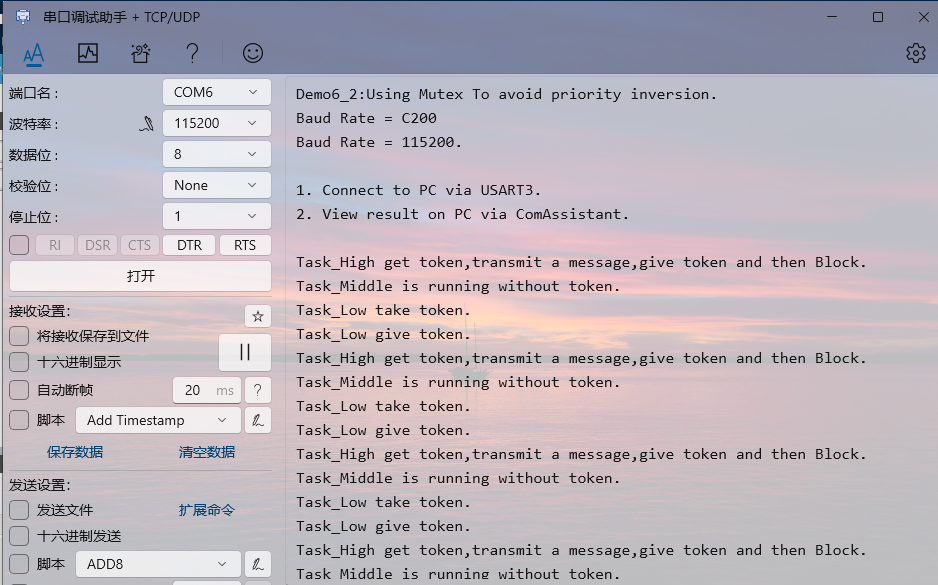Screen dimensions: 938x585
Task: Edit the Add Timestamp receive script
Action: [258, 421]
